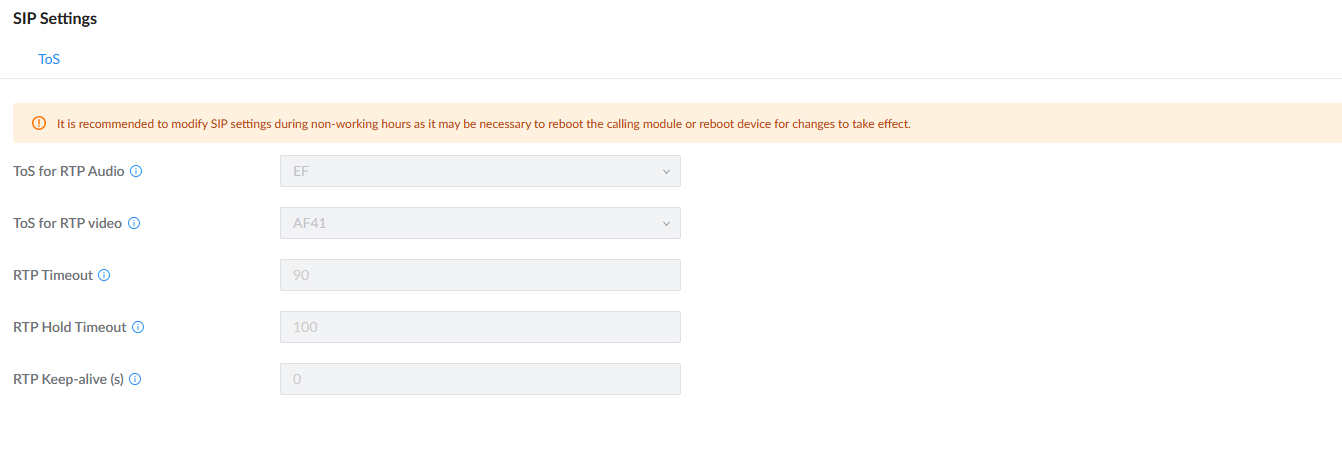This screenshot has width=1342, height=455.
Task: Click info icon beside ToS for RTP Audio
Action: click(137, 171)
